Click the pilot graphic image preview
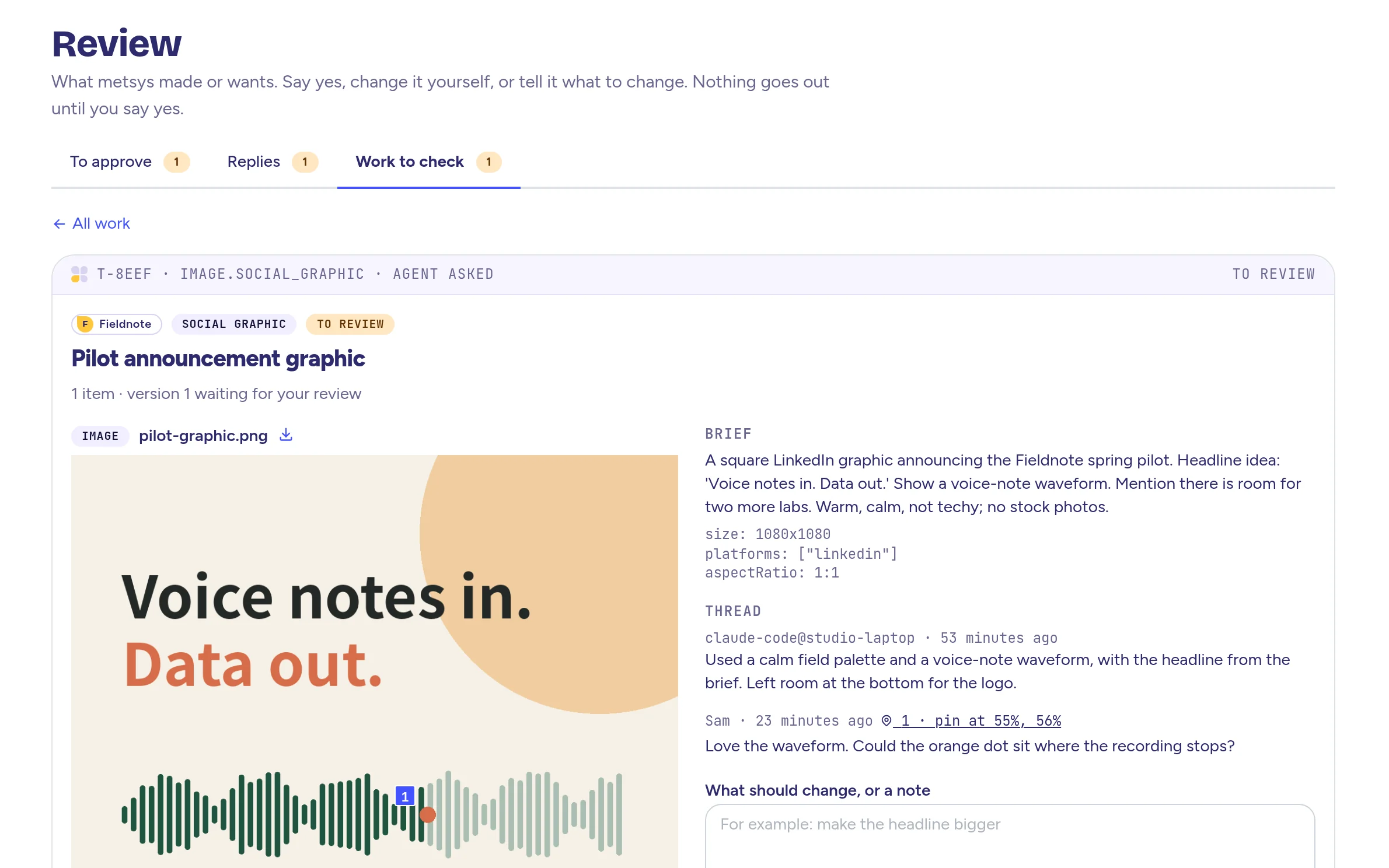This screenshot has width=1389, height=868. [375, 661]
